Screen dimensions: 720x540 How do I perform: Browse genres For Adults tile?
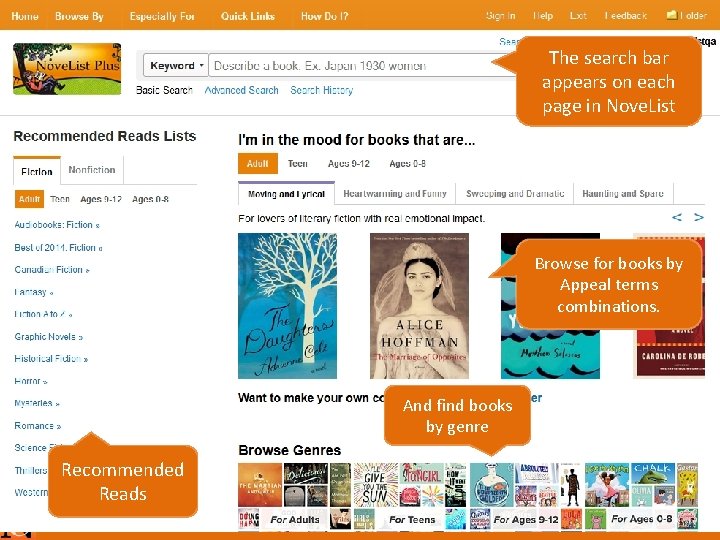click(294, 496)
